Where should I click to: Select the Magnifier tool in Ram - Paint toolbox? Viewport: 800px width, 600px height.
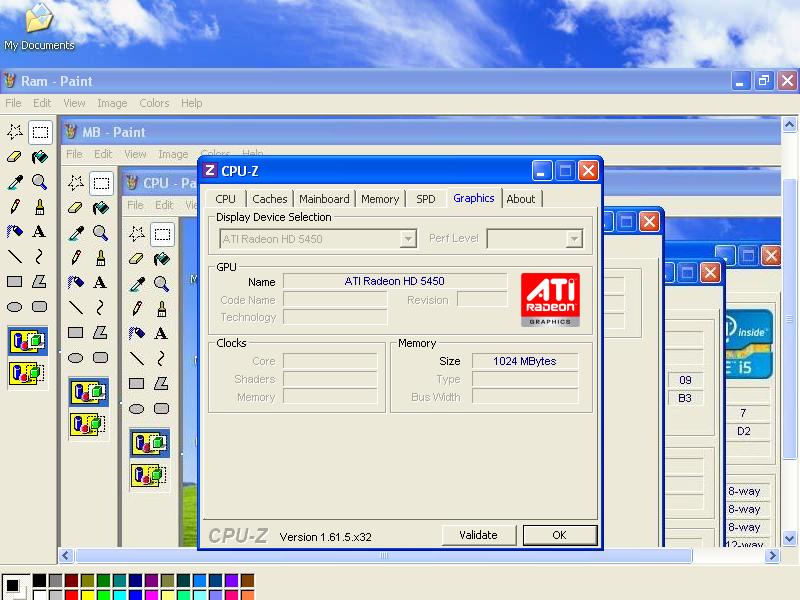pyautogui.click(x=39, y=182)
